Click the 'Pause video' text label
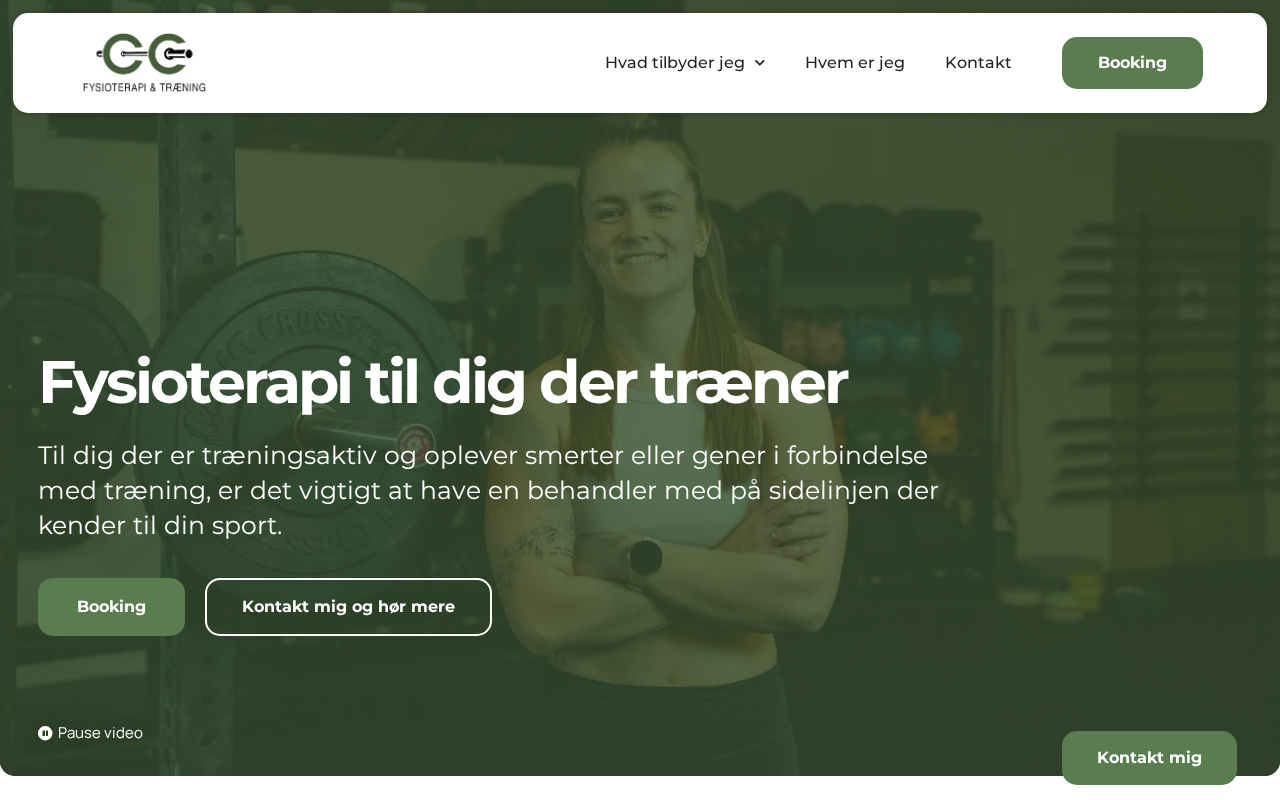 (x=100, y=733)
